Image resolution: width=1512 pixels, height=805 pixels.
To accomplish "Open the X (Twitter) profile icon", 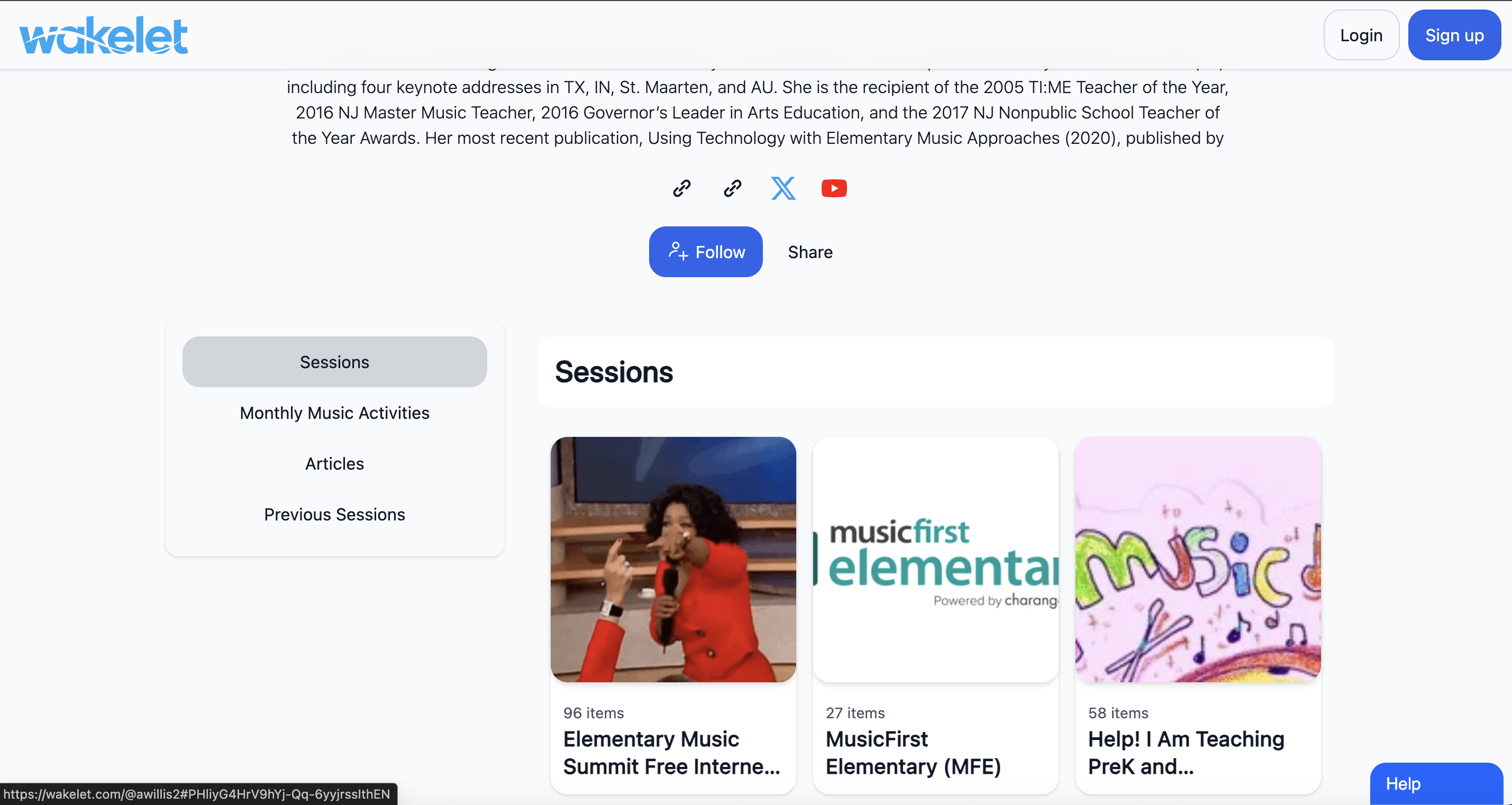I will coord(784,188).
